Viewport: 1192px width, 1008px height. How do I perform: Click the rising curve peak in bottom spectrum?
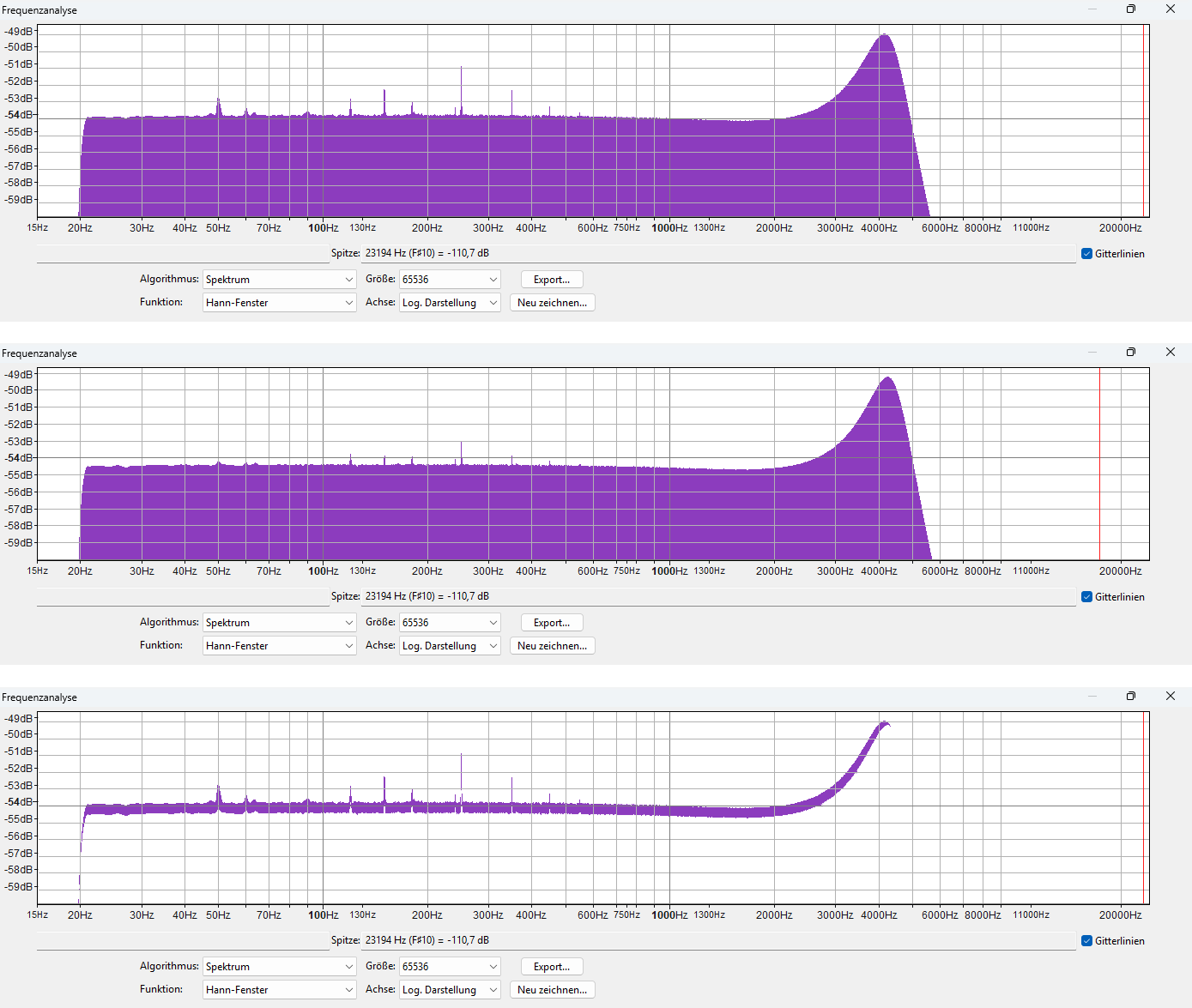tap(885, 724)
